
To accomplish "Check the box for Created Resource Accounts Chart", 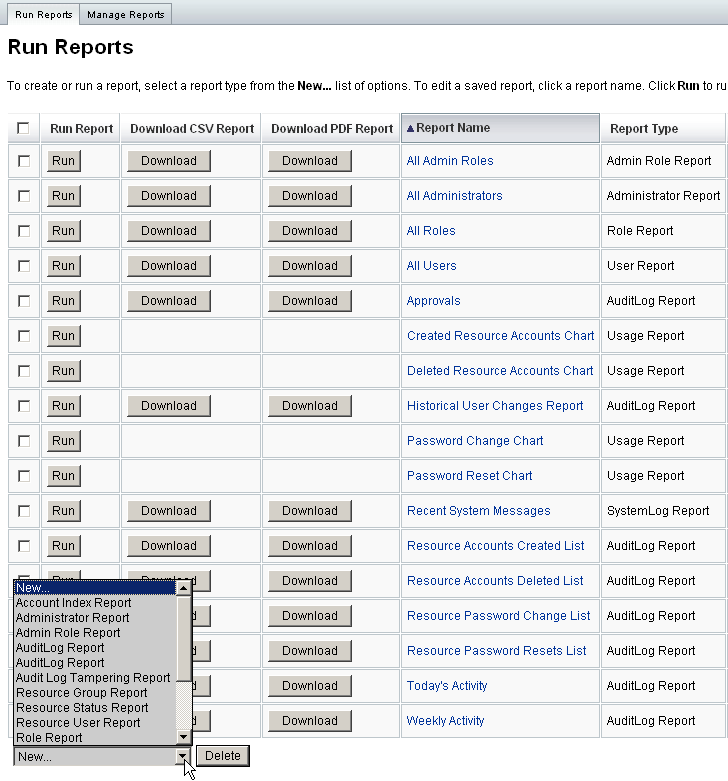I will coord(23,336).
